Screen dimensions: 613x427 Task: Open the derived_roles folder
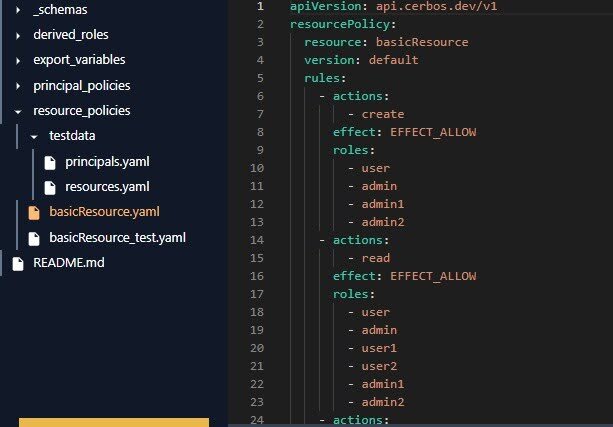71,35
